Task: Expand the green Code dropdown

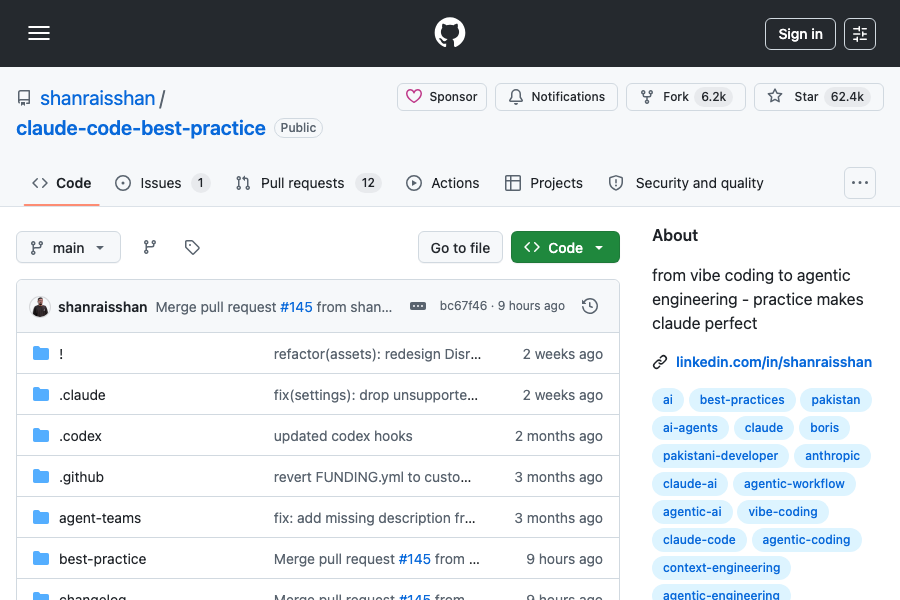Action: tap(565, 247)
